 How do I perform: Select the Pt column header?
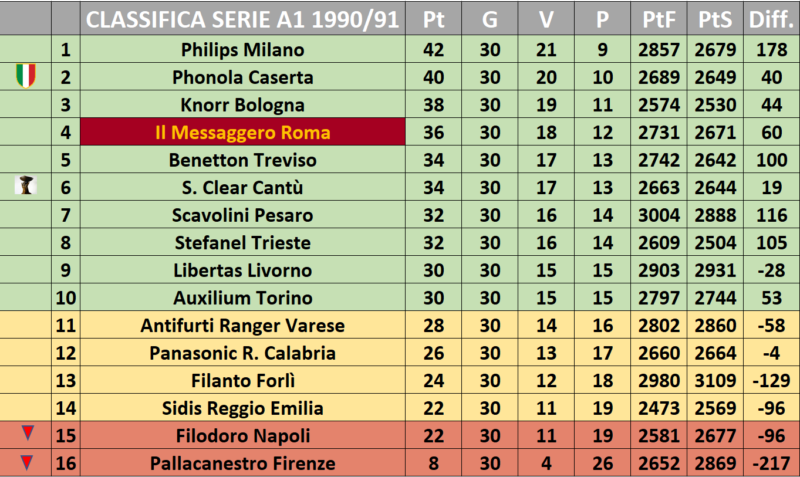click(x=434, y=19)
